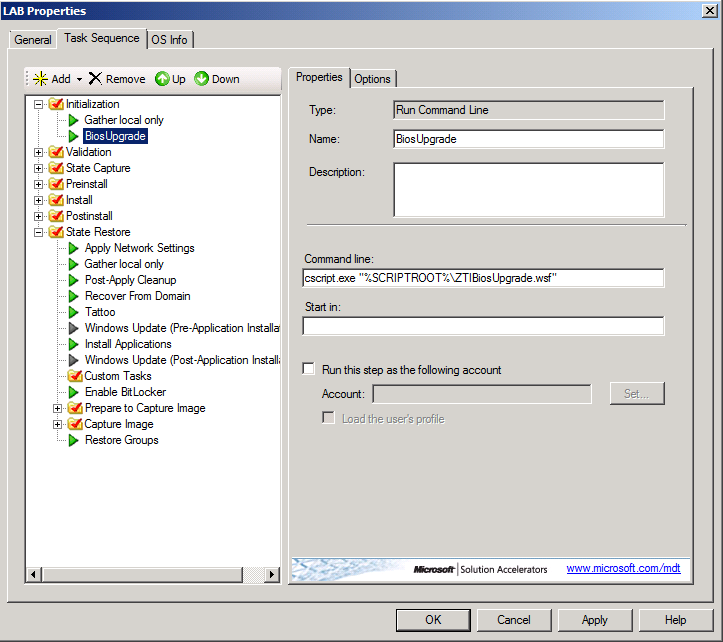This screenshot has height=642, width=723.
Task: Toggle the Load the user's profile checkbox
Action: [329, 418]
